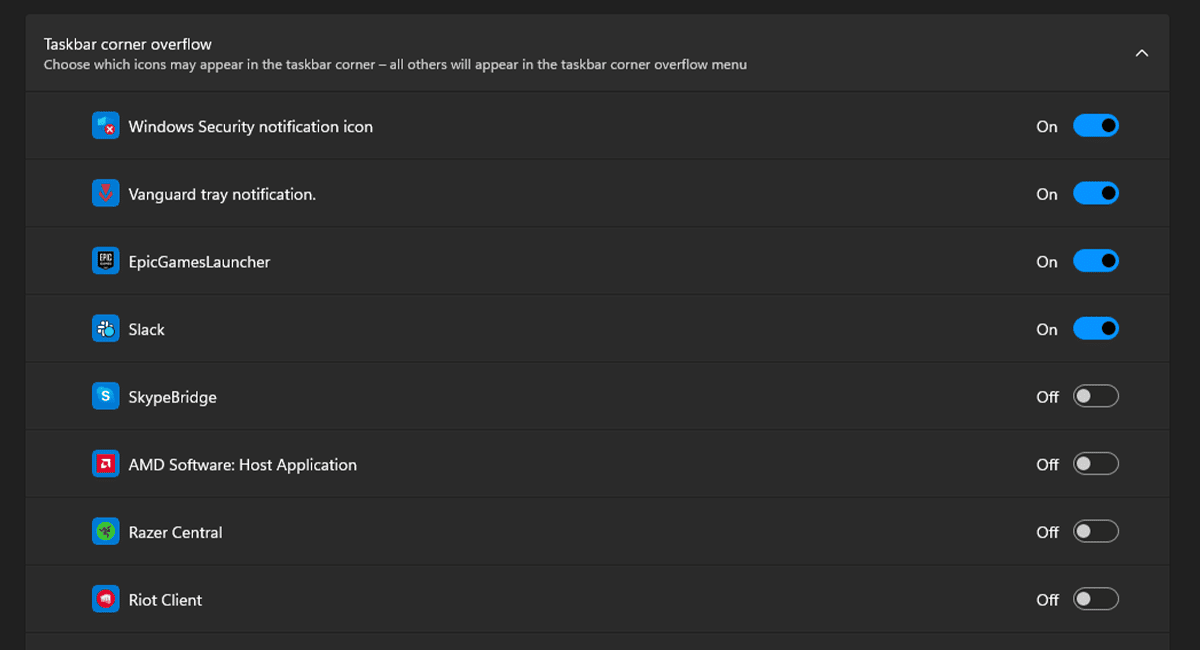This screenshot has height=650, width=1200.
Task: Click the Slack app icon
Action: point(105,328)
